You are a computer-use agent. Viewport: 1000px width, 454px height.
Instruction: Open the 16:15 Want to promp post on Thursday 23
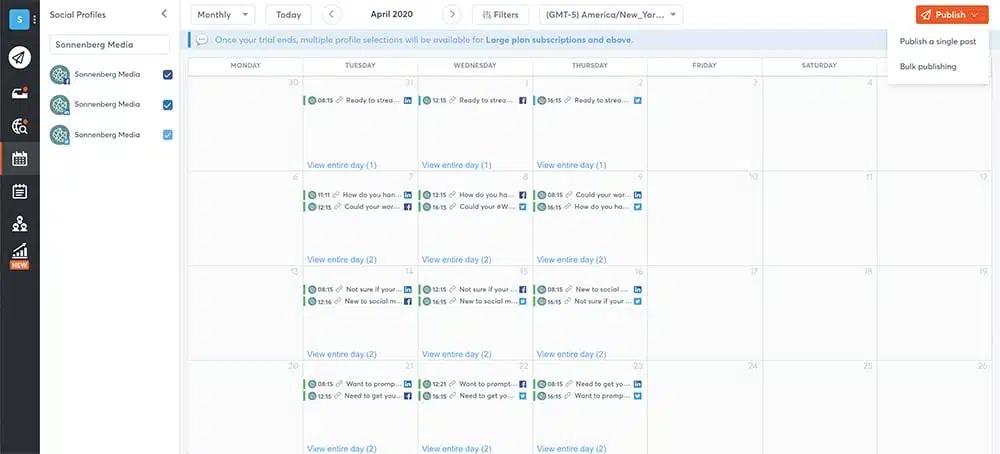(588, 395)
